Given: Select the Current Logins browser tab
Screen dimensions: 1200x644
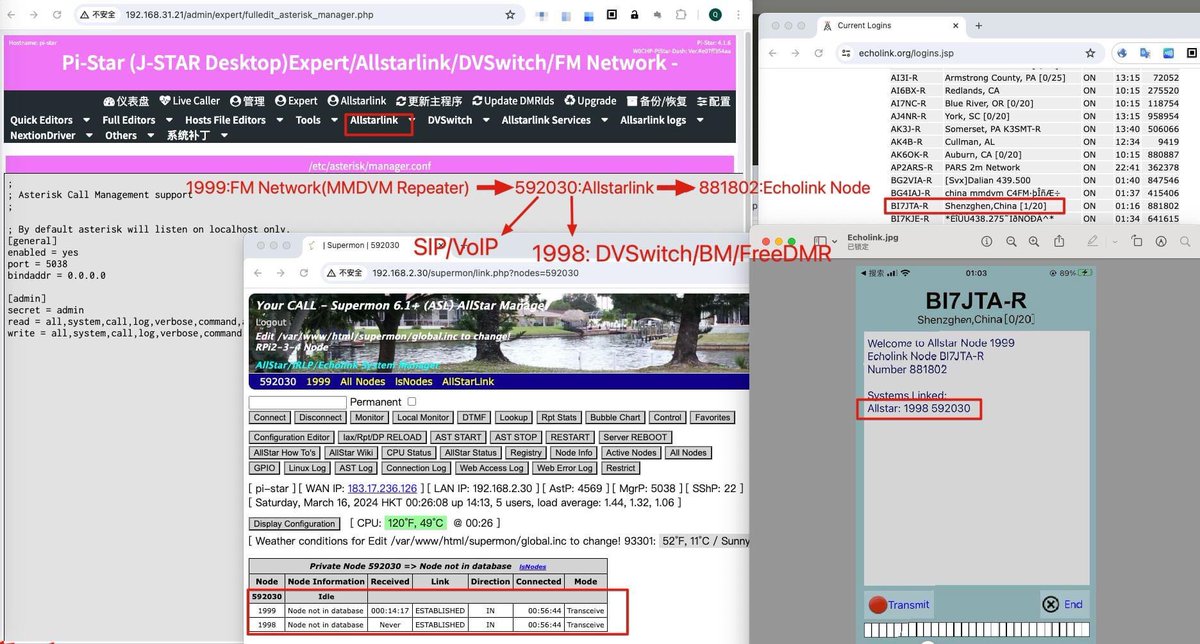Looking at the screenshot, I should 864,25.
